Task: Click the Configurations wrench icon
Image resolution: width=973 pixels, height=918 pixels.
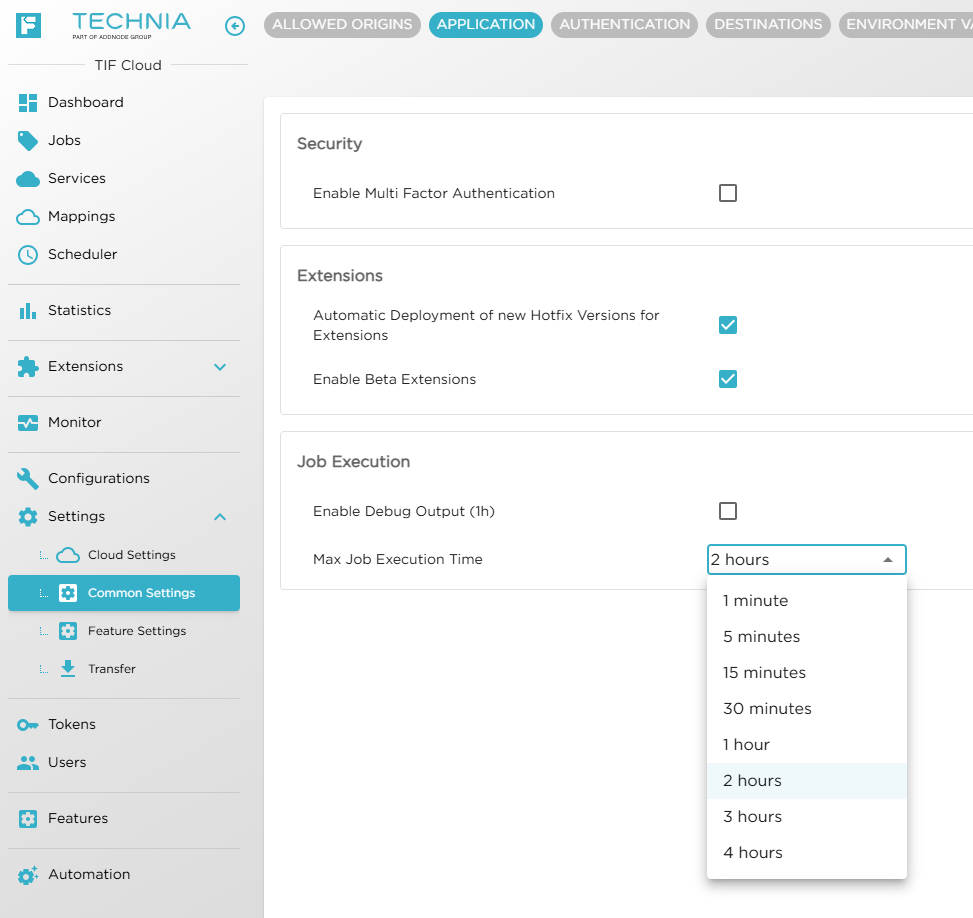Action: (x=28, y=479)
